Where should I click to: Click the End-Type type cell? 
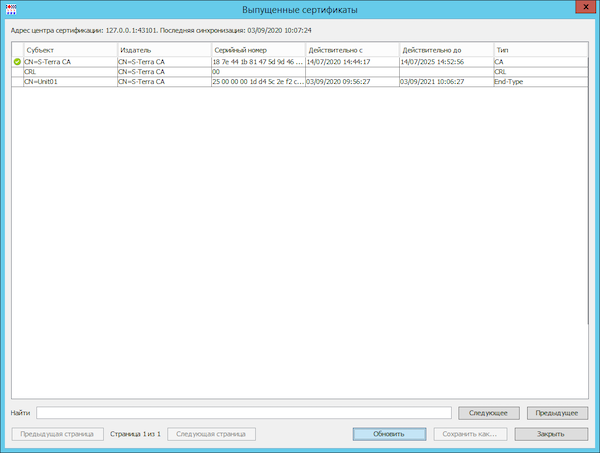tap(541, 81)
